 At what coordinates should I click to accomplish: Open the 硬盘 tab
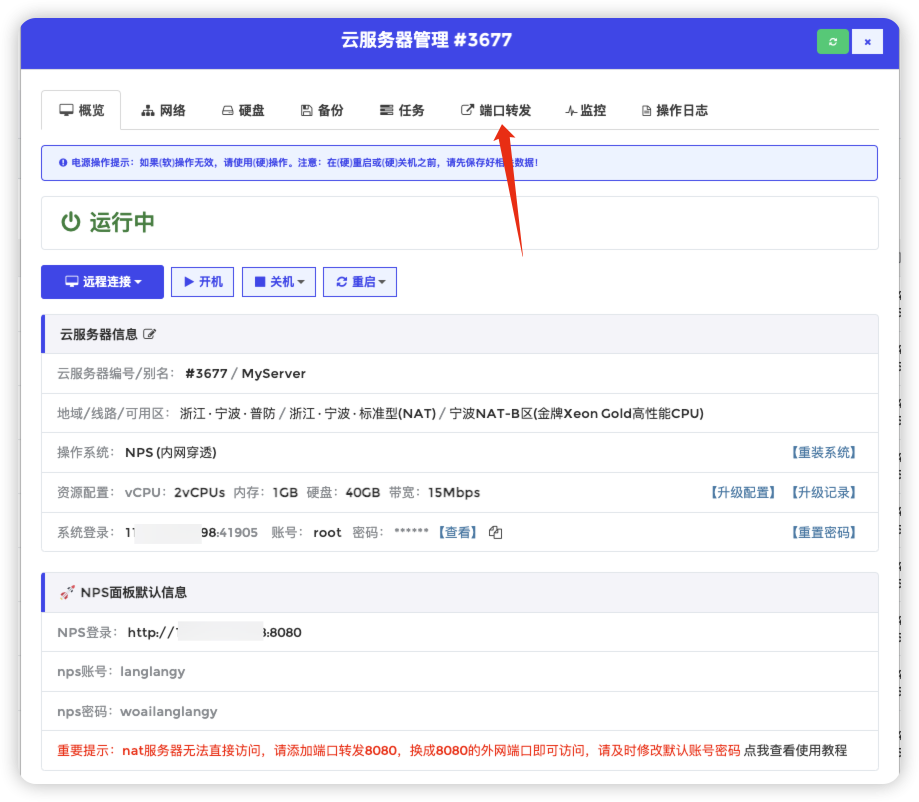[243, 110]
